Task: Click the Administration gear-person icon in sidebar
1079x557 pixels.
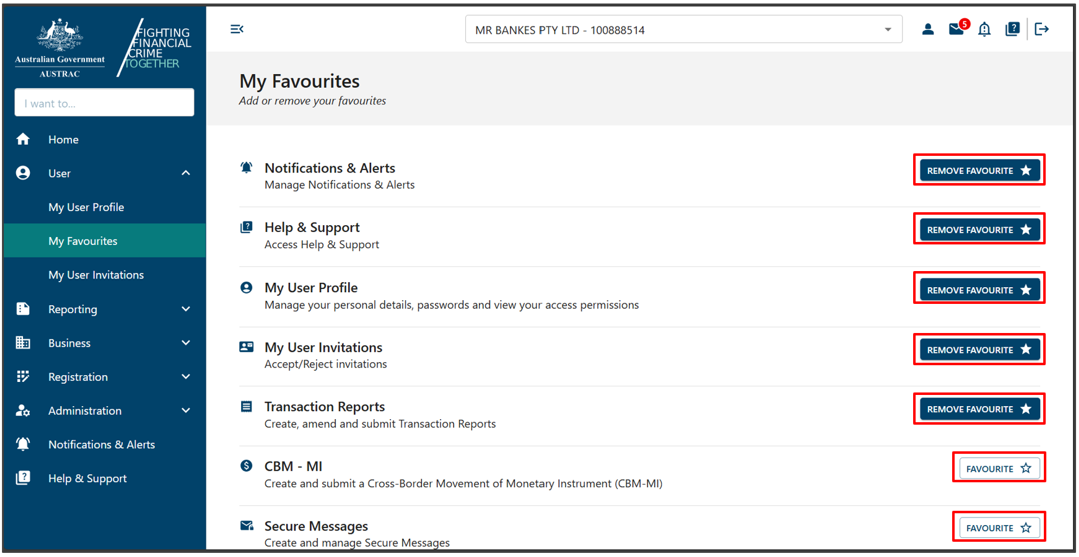Action: (x=23, y=410)
